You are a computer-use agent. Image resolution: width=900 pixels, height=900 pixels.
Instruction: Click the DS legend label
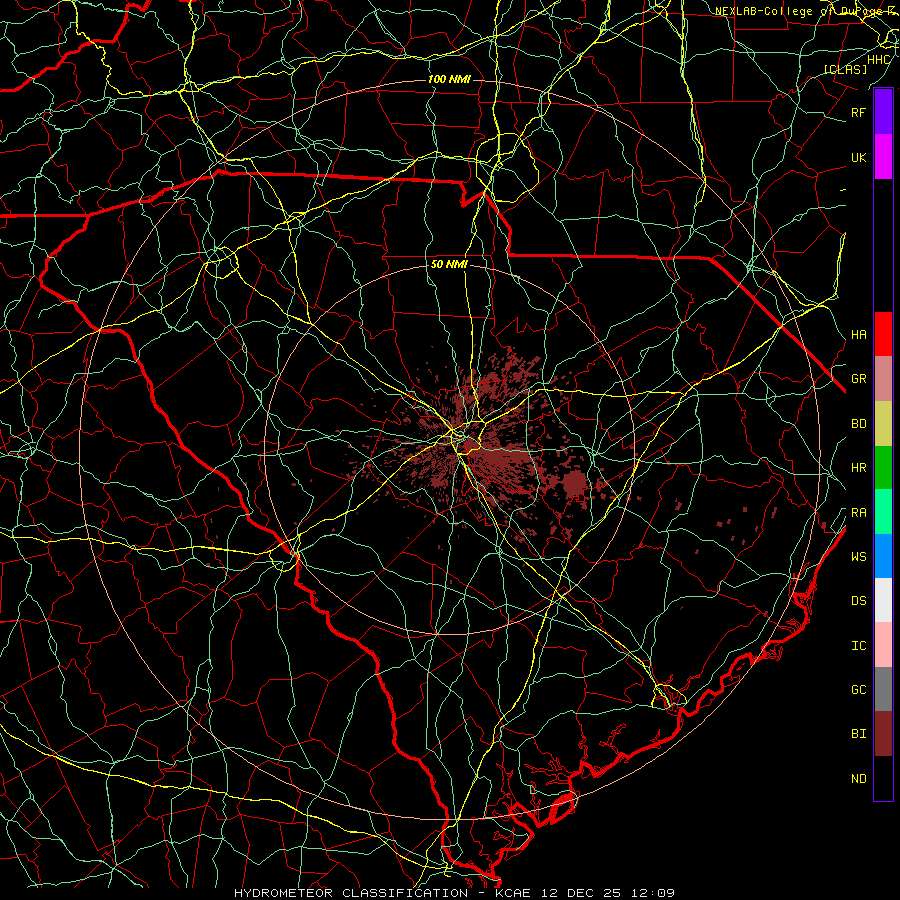[858, 601]
